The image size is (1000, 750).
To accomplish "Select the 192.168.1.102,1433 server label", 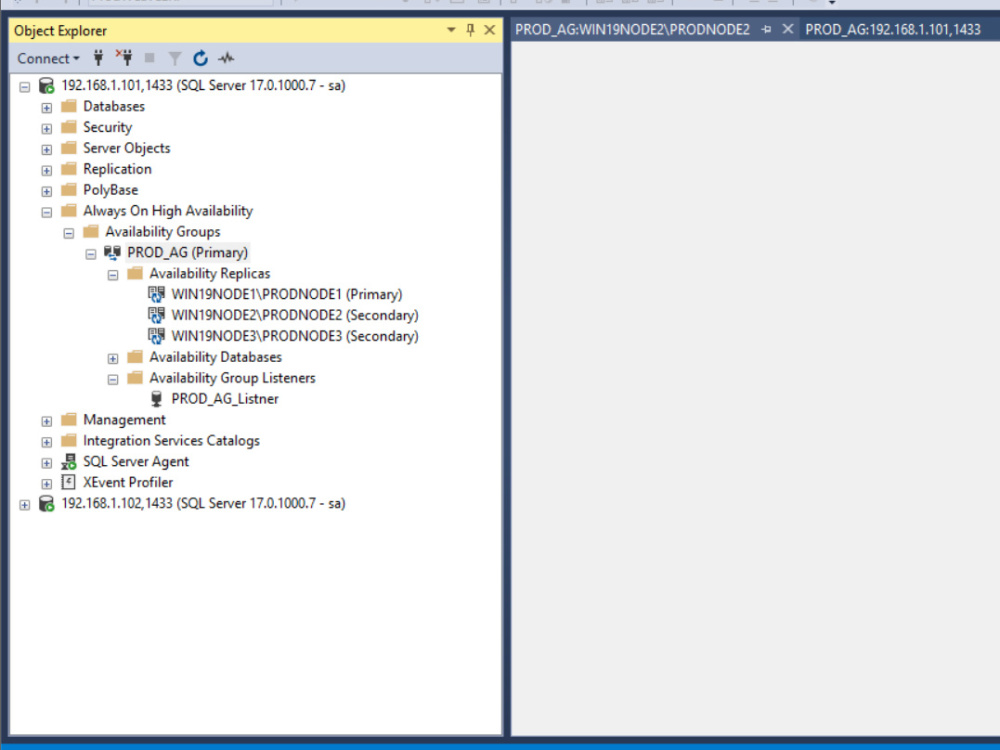I will pyautogui.click(x=203, y=503).
